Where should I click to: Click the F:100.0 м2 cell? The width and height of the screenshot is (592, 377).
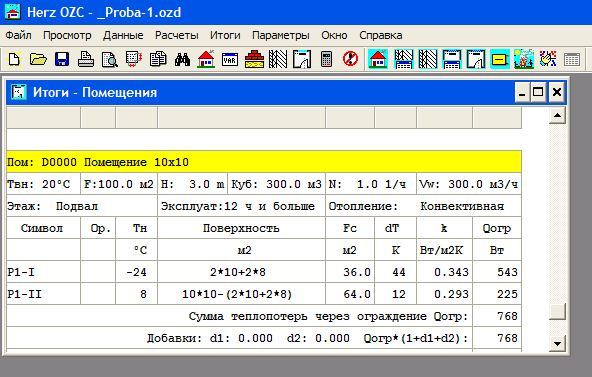click(x=119, y=184)
